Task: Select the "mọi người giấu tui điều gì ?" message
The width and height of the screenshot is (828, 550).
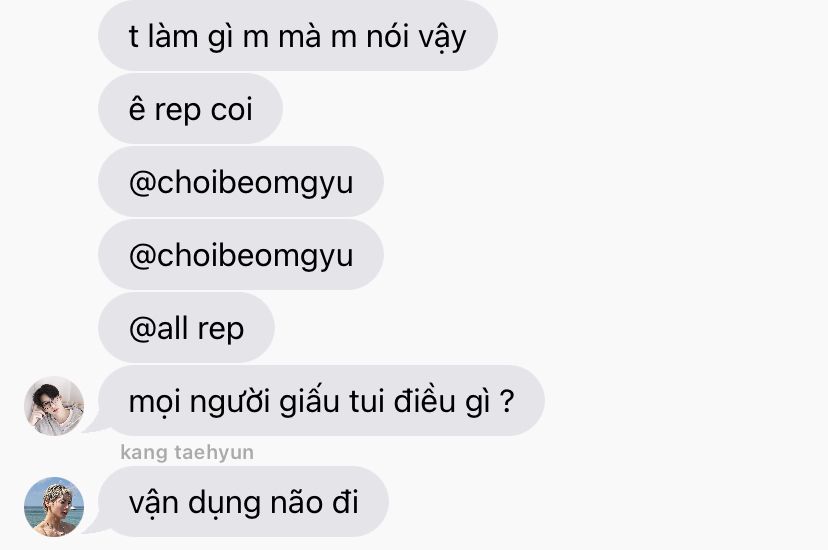Action: pos(321,400)
